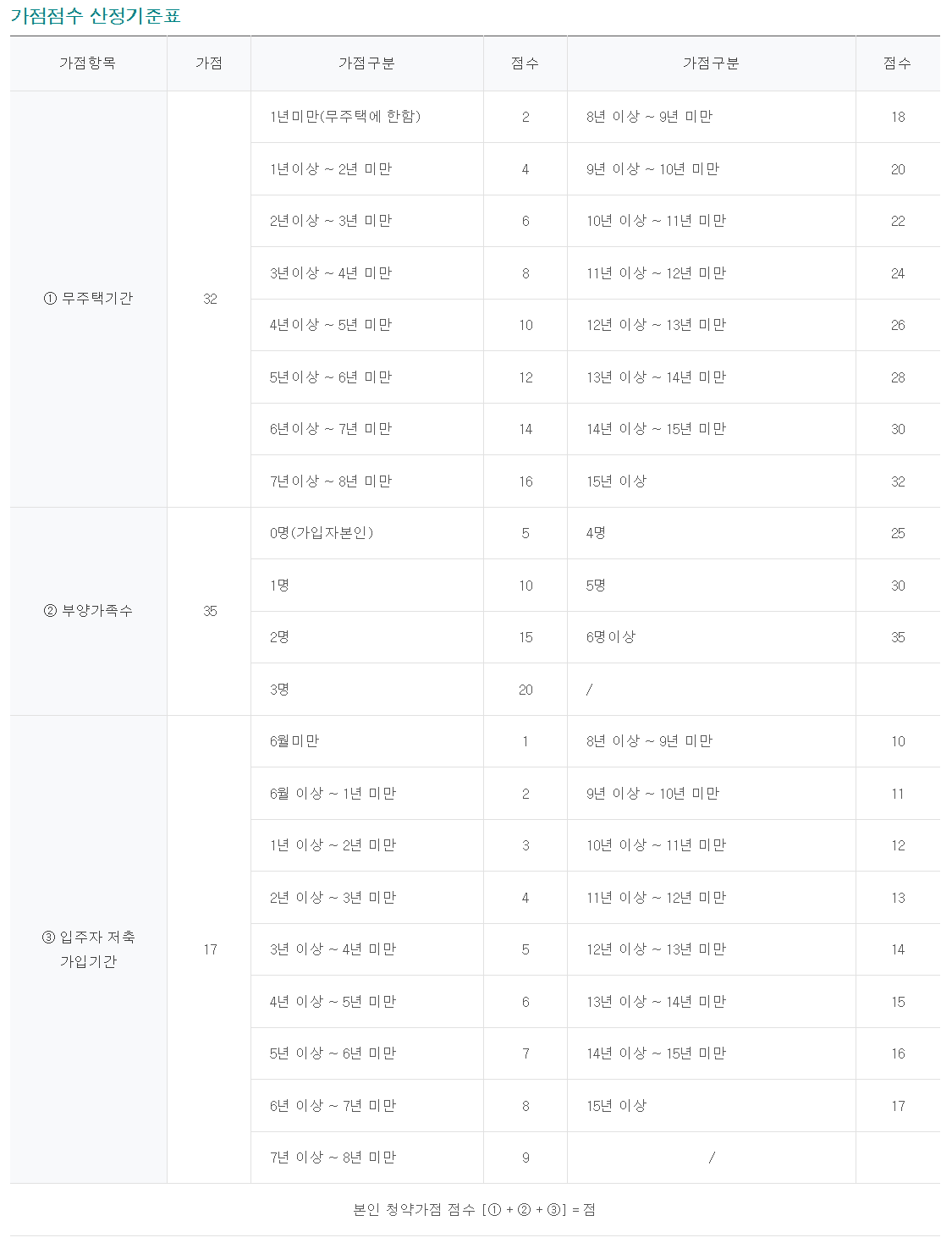This screenshot has width=952, height=1243.
Task: Click the 6월미만 cell
Action: pyautogui.click(x=294, y=741)
